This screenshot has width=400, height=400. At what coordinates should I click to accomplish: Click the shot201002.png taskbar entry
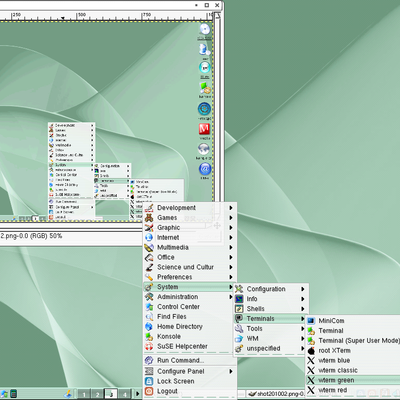click(x=276, y=394)
